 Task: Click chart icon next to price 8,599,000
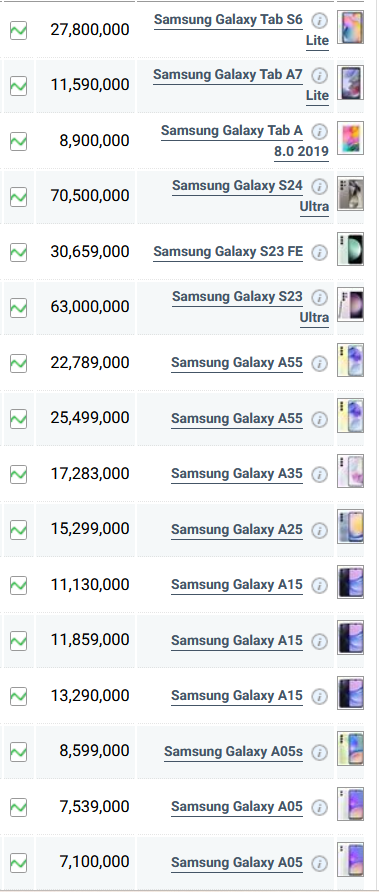coord(19,752)
